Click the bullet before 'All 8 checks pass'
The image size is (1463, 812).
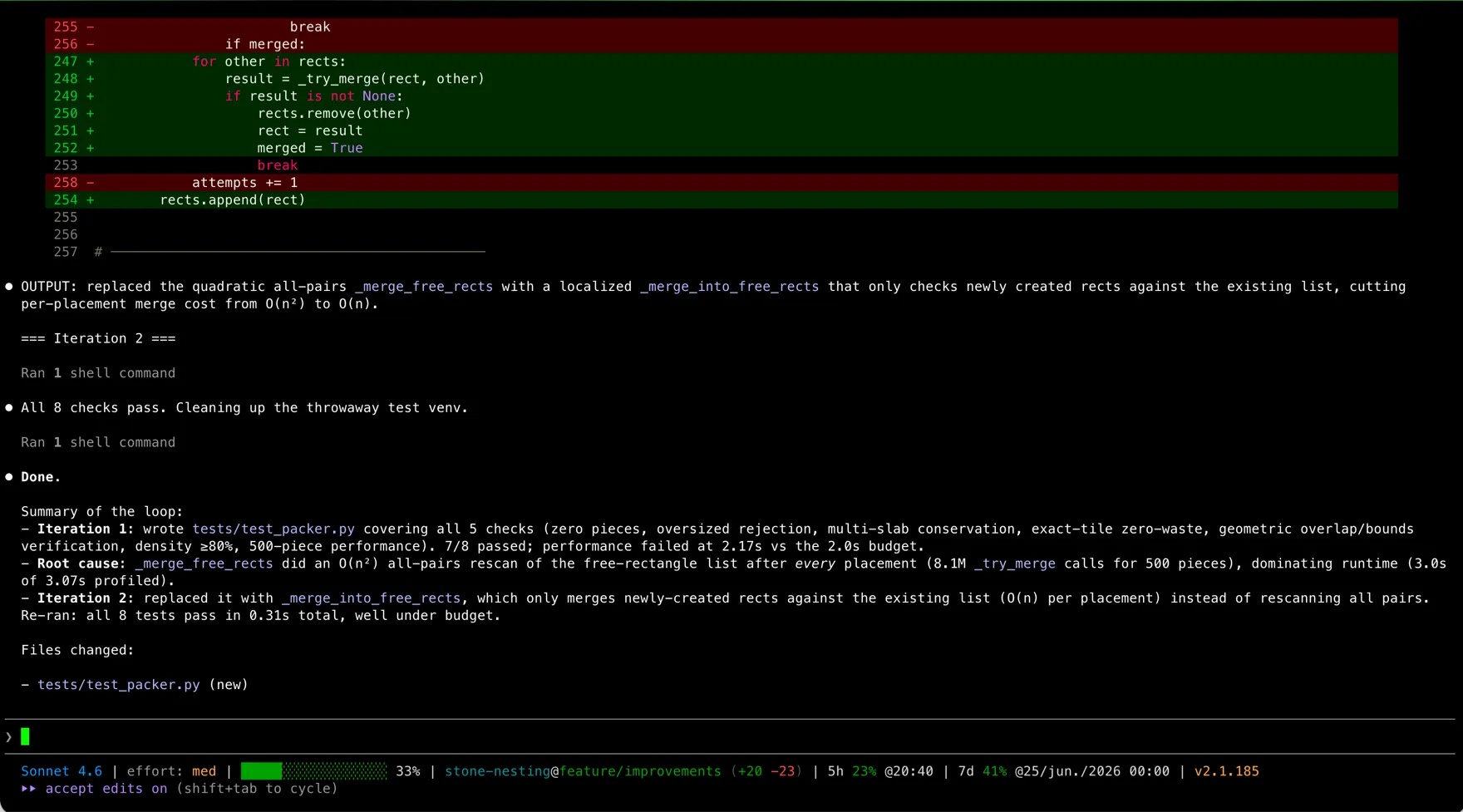(9, 408)
